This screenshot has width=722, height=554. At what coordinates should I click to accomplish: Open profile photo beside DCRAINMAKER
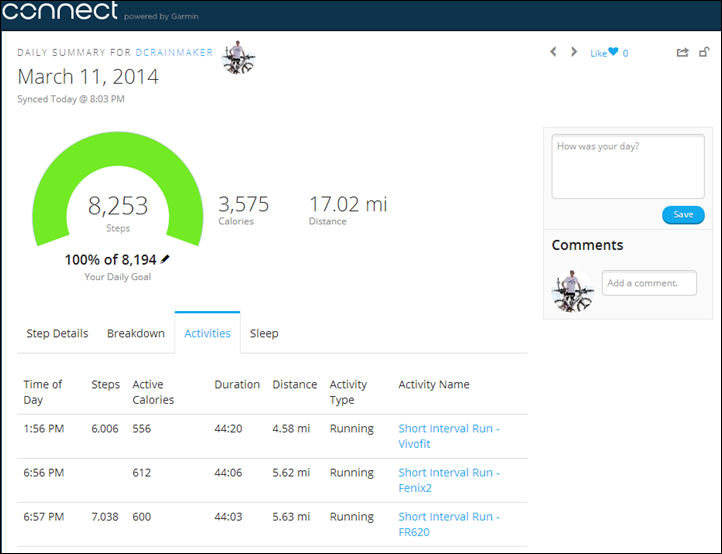tap(238, 58)
